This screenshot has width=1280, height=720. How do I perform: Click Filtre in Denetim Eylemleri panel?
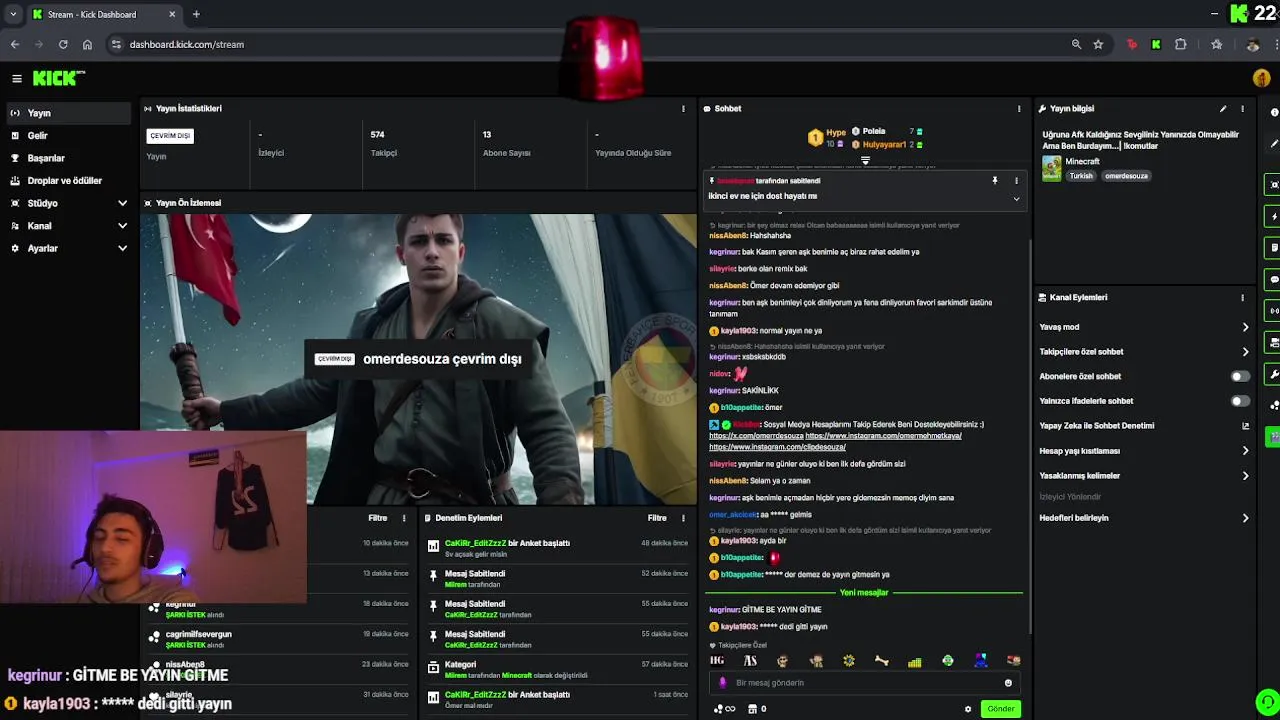pos(657,518)
